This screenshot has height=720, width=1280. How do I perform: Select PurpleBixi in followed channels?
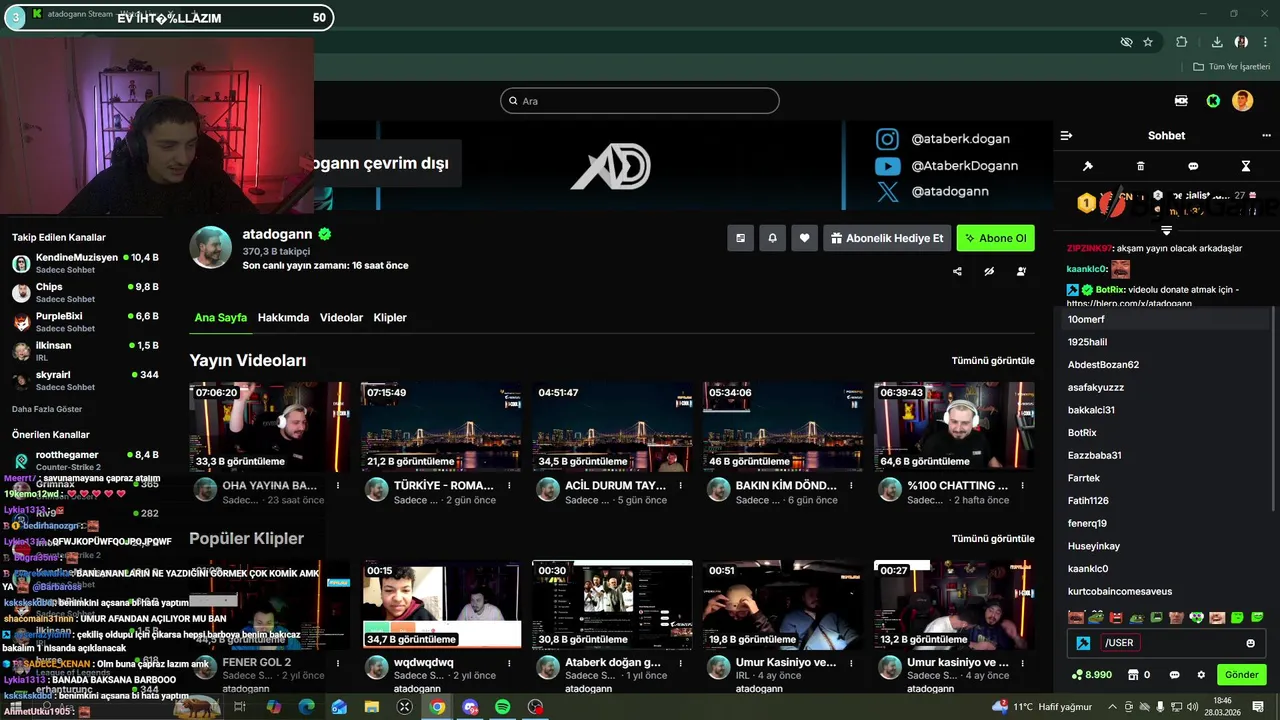click(85, 322)
